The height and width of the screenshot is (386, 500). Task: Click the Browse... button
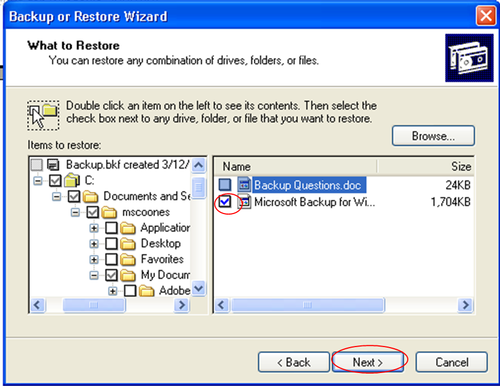coord(433,136)
